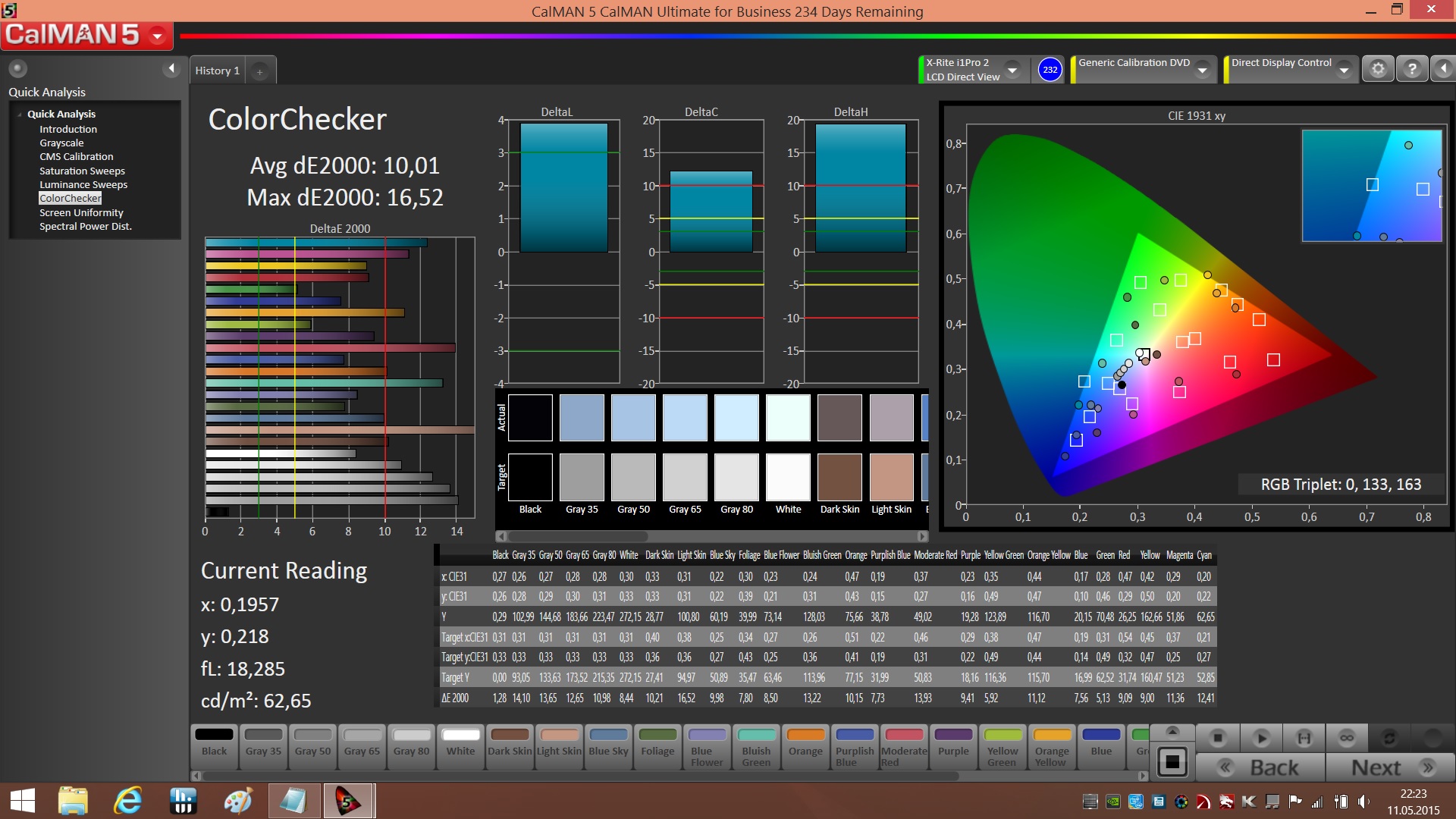Select the Foliage patch button
This screenshot has height=819, width=1456.
pos(657,748)
